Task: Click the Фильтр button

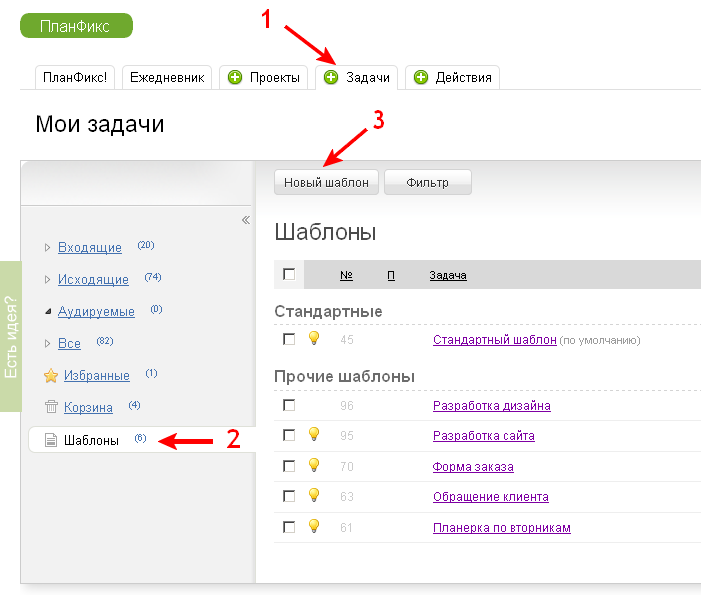Action: (427, 183)
